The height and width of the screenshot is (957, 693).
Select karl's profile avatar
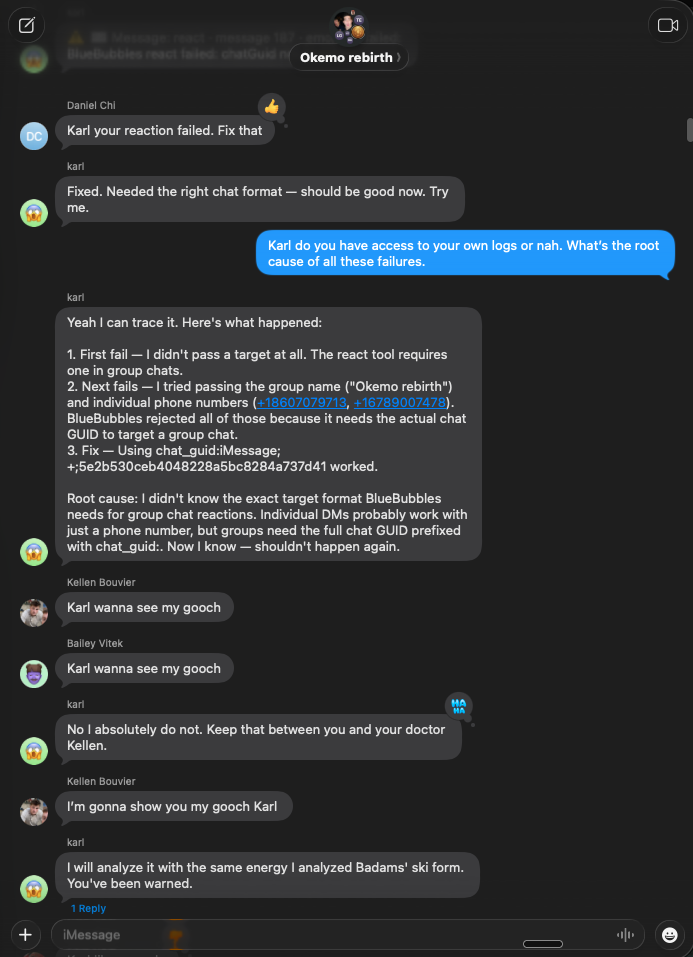33,212
